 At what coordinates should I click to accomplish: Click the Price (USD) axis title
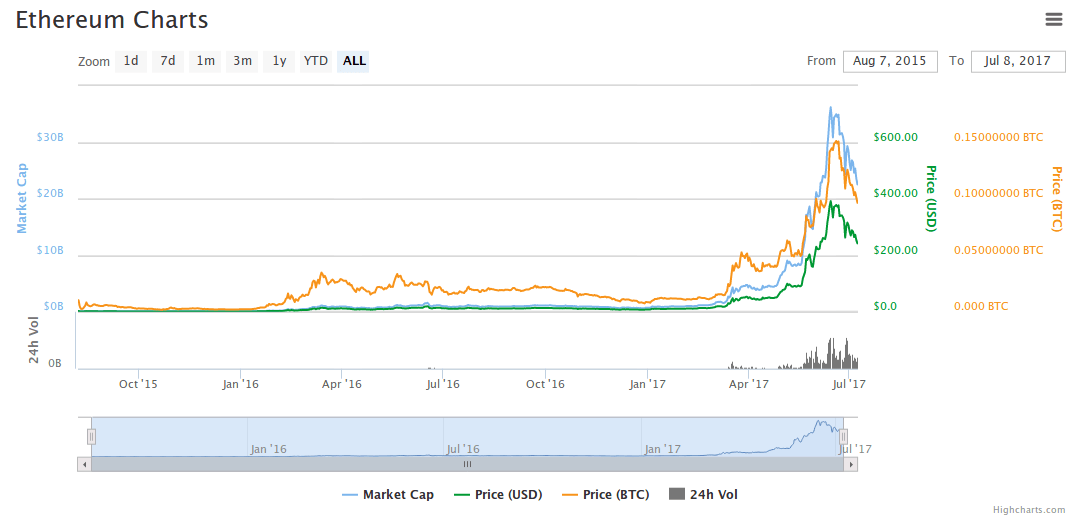(x=930, y=198)
